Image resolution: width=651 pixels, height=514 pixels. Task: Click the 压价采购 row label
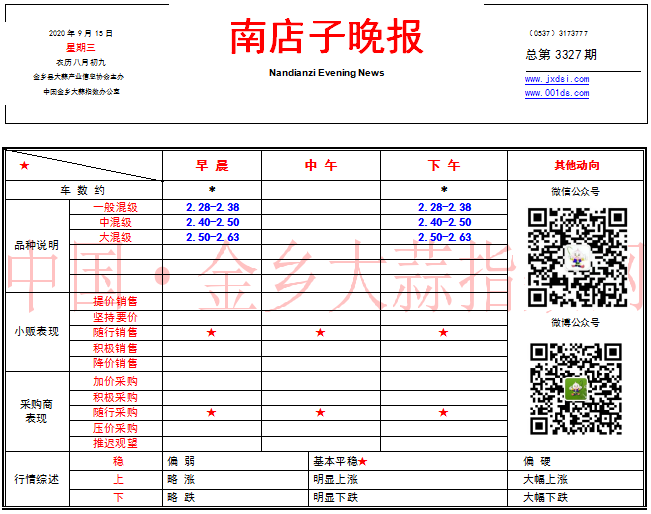[115, 428]
